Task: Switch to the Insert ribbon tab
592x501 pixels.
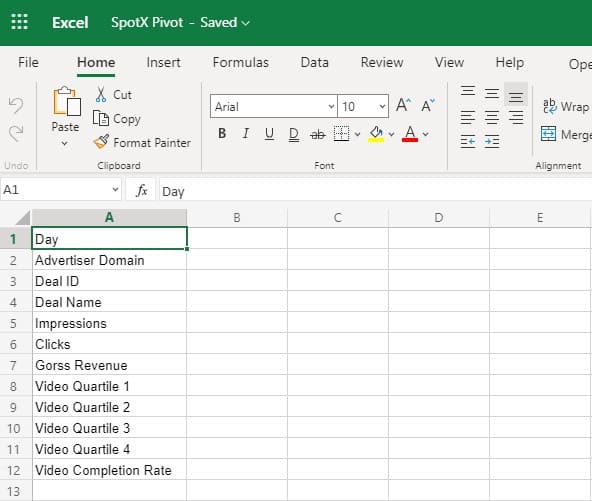Action: click(163, 62)
